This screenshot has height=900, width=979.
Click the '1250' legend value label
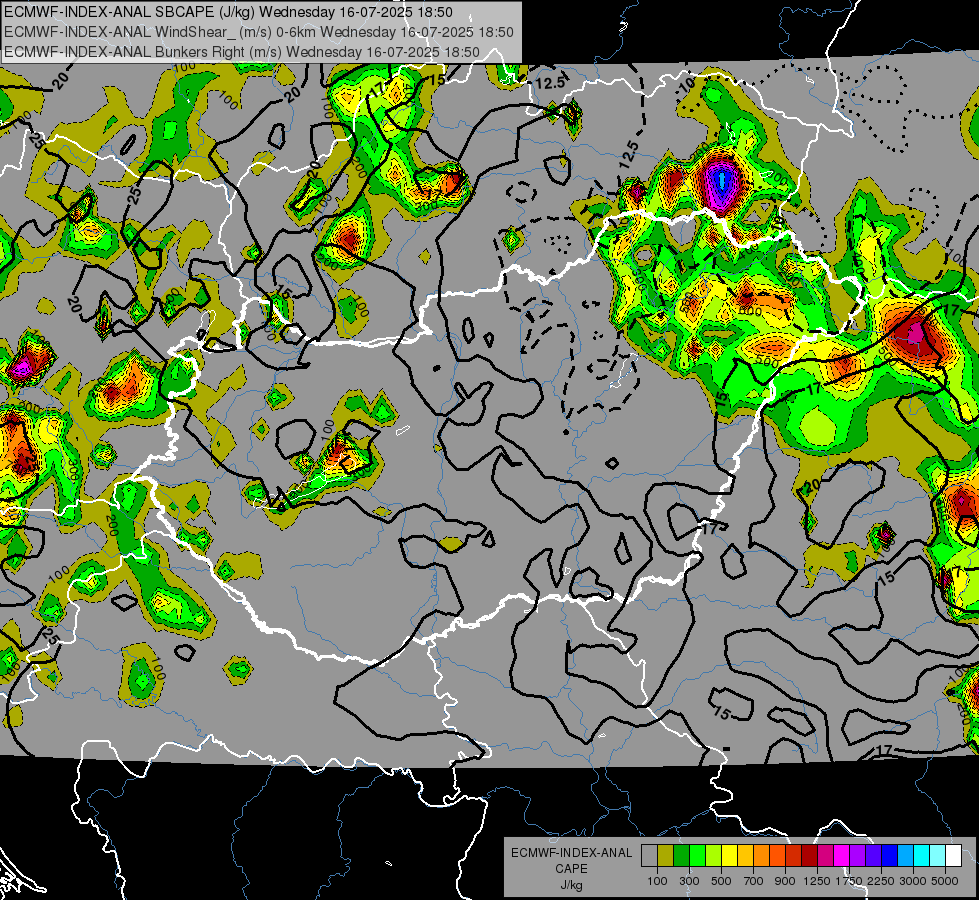click(817, 881)
